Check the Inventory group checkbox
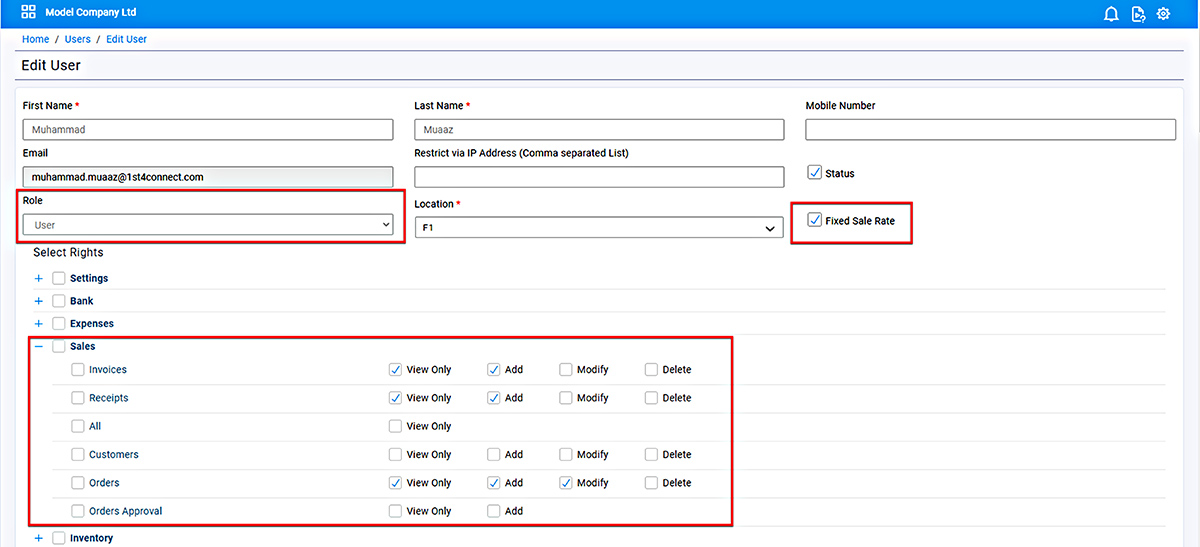 [59, 538]
